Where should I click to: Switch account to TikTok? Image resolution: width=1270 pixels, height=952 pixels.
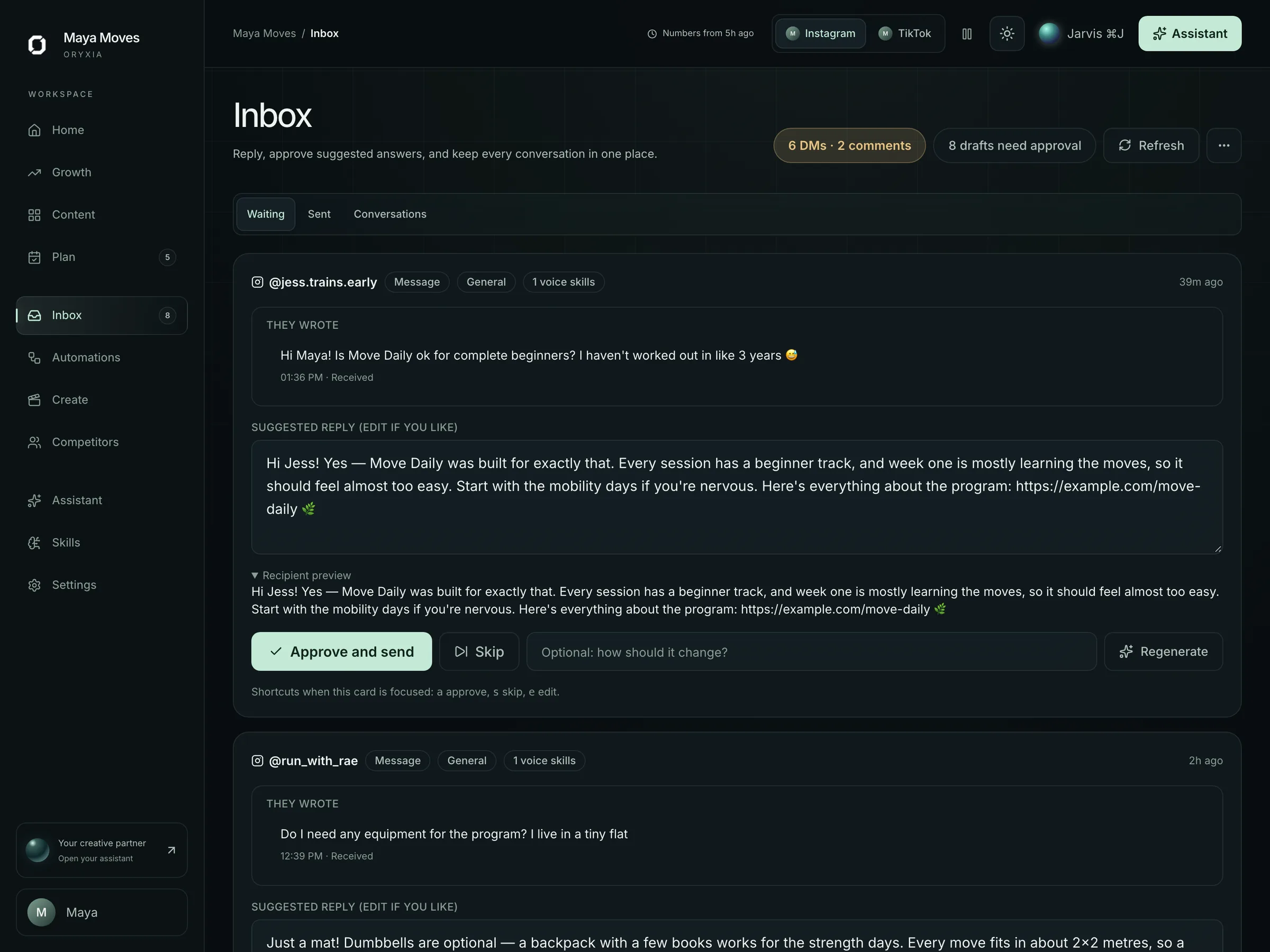tap(904, 33)
